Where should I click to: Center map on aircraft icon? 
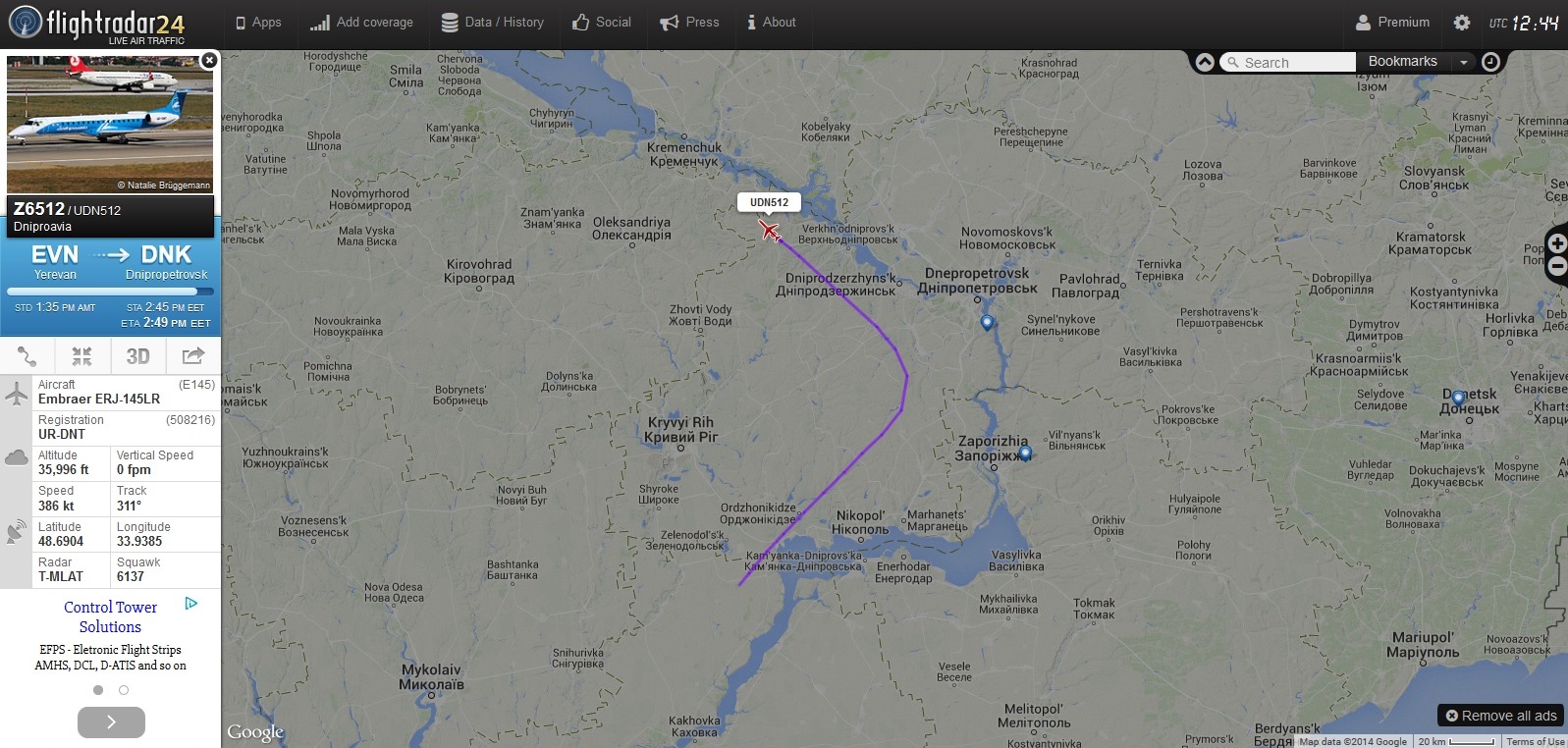(x=82, y=356)
